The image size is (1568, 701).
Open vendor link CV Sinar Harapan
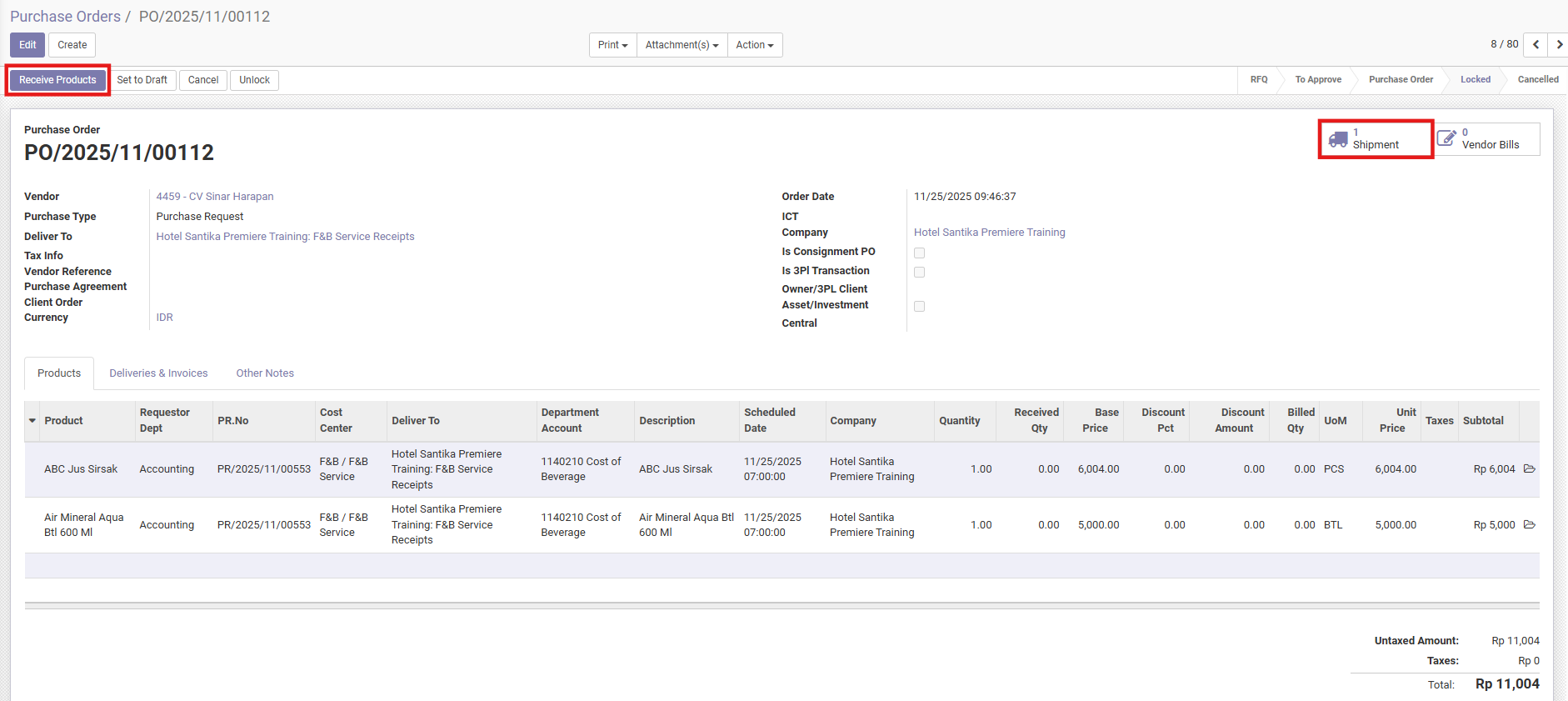(x=215, y=197)
